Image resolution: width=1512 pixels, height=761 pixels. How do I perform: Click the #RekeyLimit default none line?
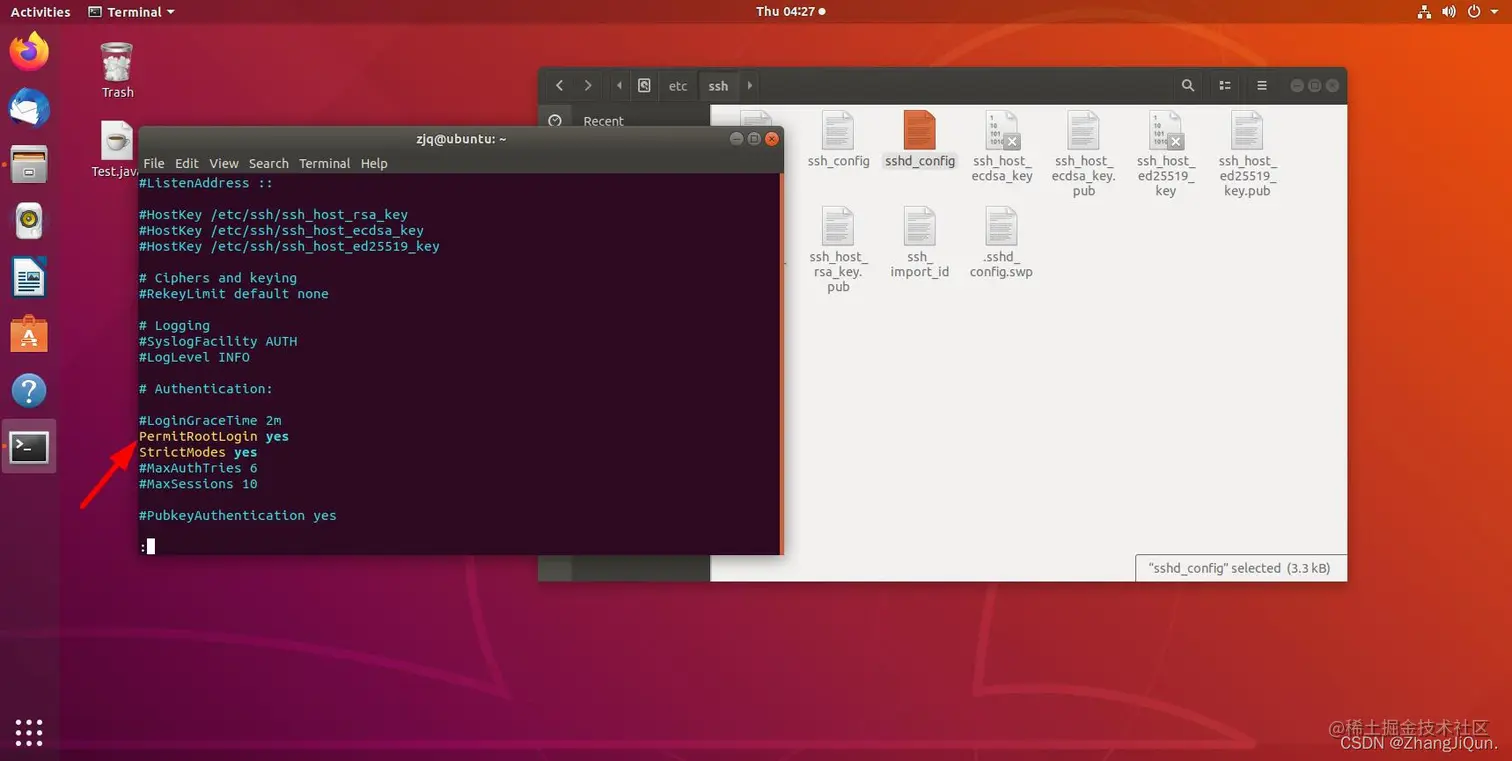click(234, 294)
